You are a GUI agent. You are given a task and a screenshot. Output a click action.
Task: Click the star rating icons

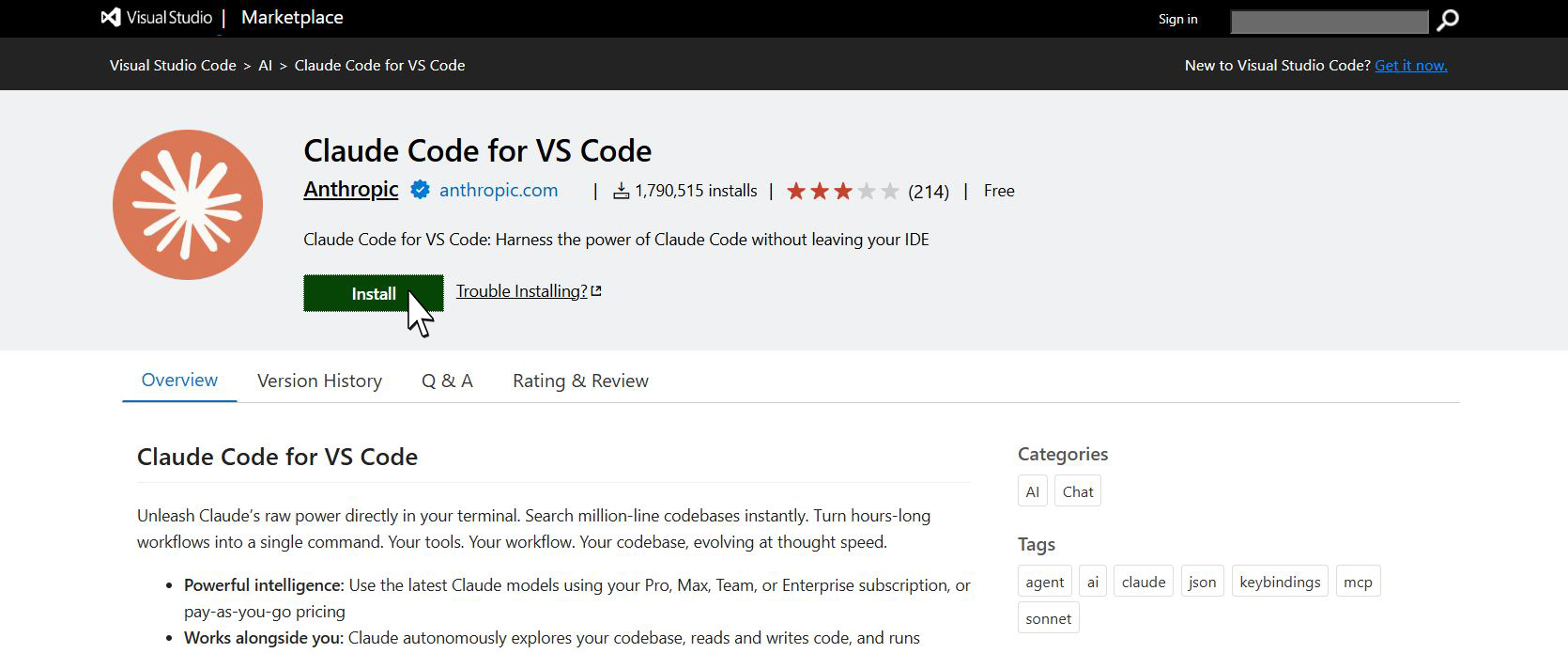(842, 192)
